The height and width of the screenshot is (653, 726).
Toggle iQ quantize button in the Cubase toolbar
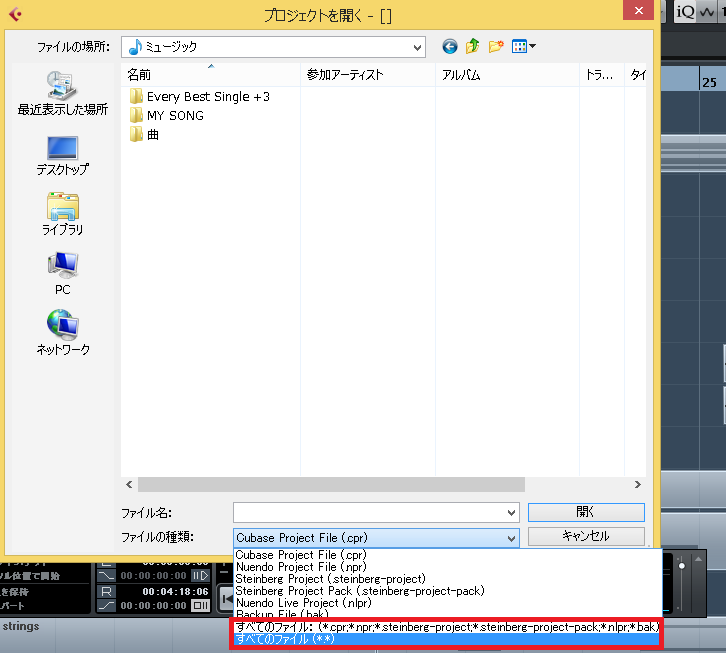click(684, 11)
